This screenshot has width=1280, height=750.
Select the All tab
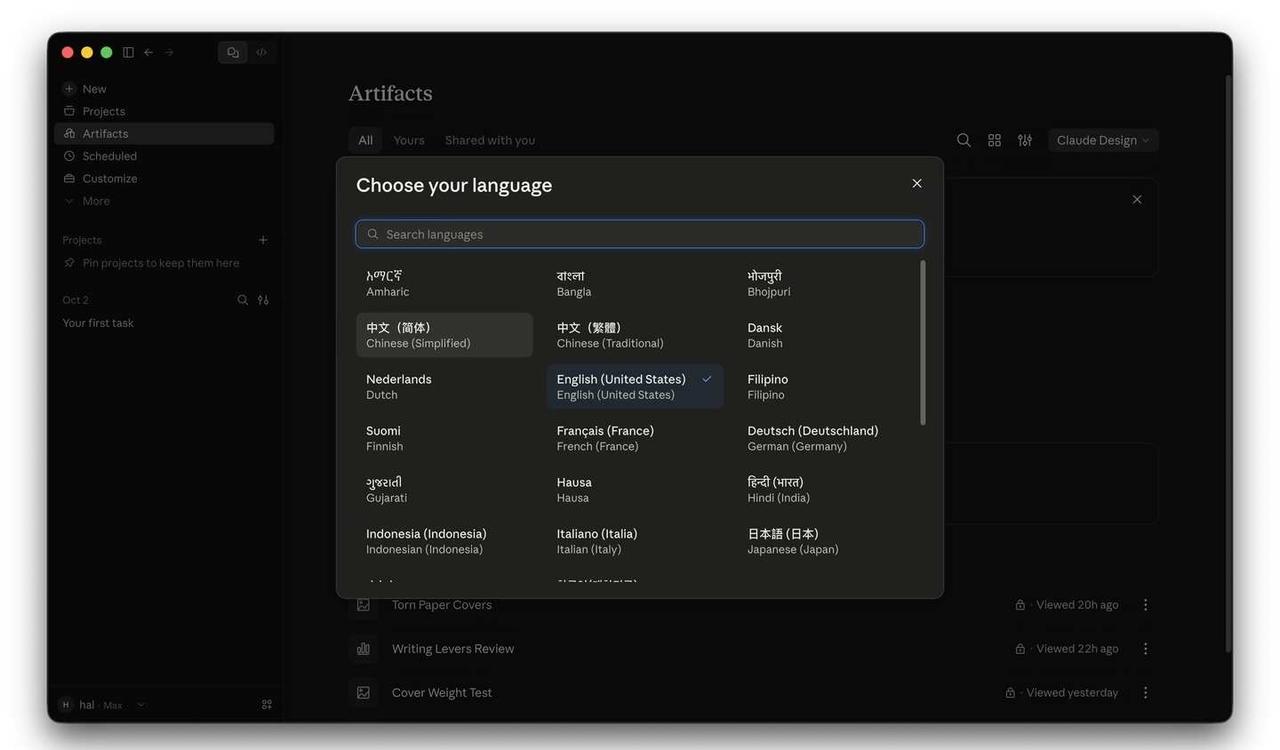click(x=366, y=140)
